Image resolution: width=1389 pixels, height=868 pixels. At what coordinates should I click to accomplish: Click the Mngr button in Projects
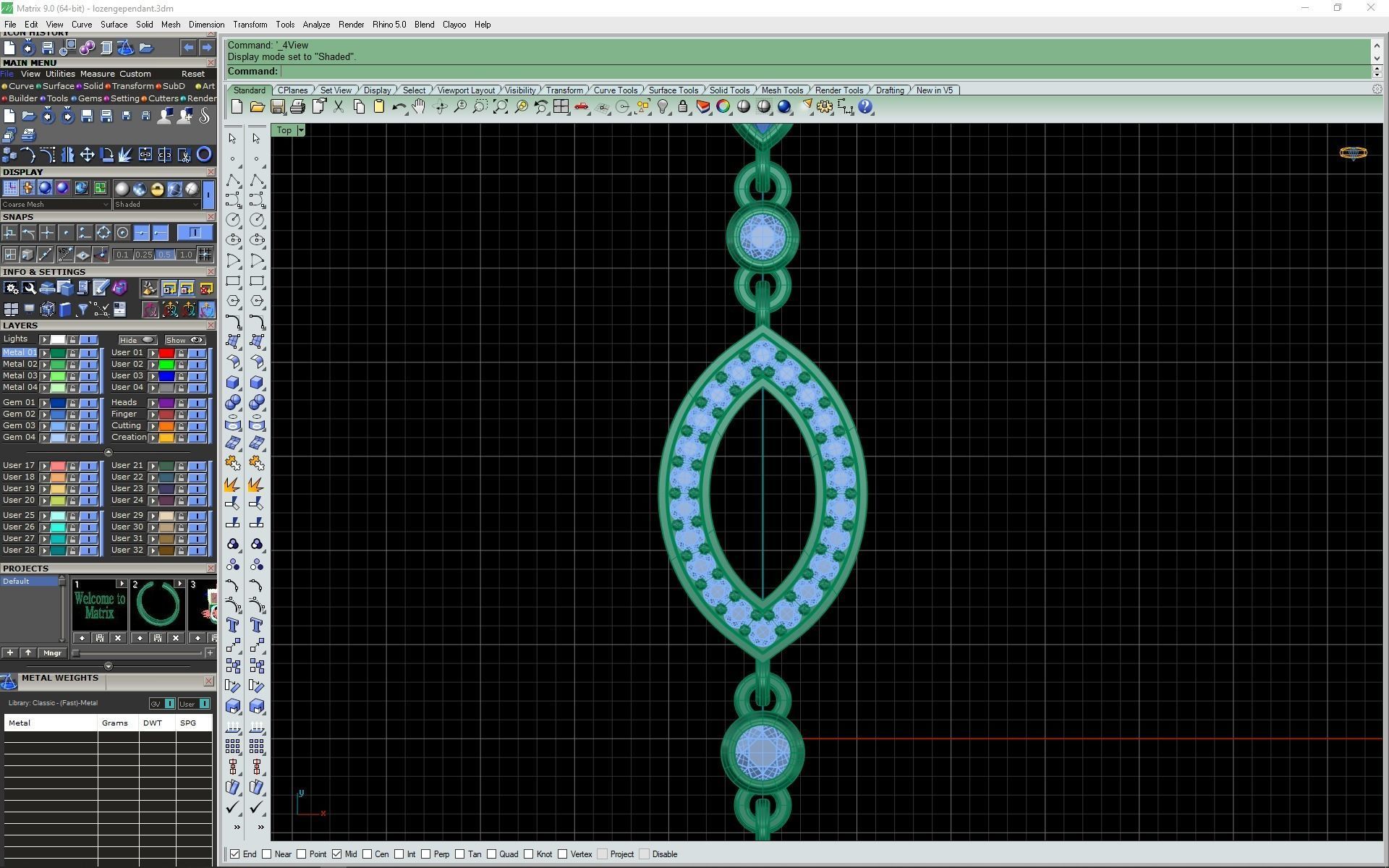[x=52, y=653]
